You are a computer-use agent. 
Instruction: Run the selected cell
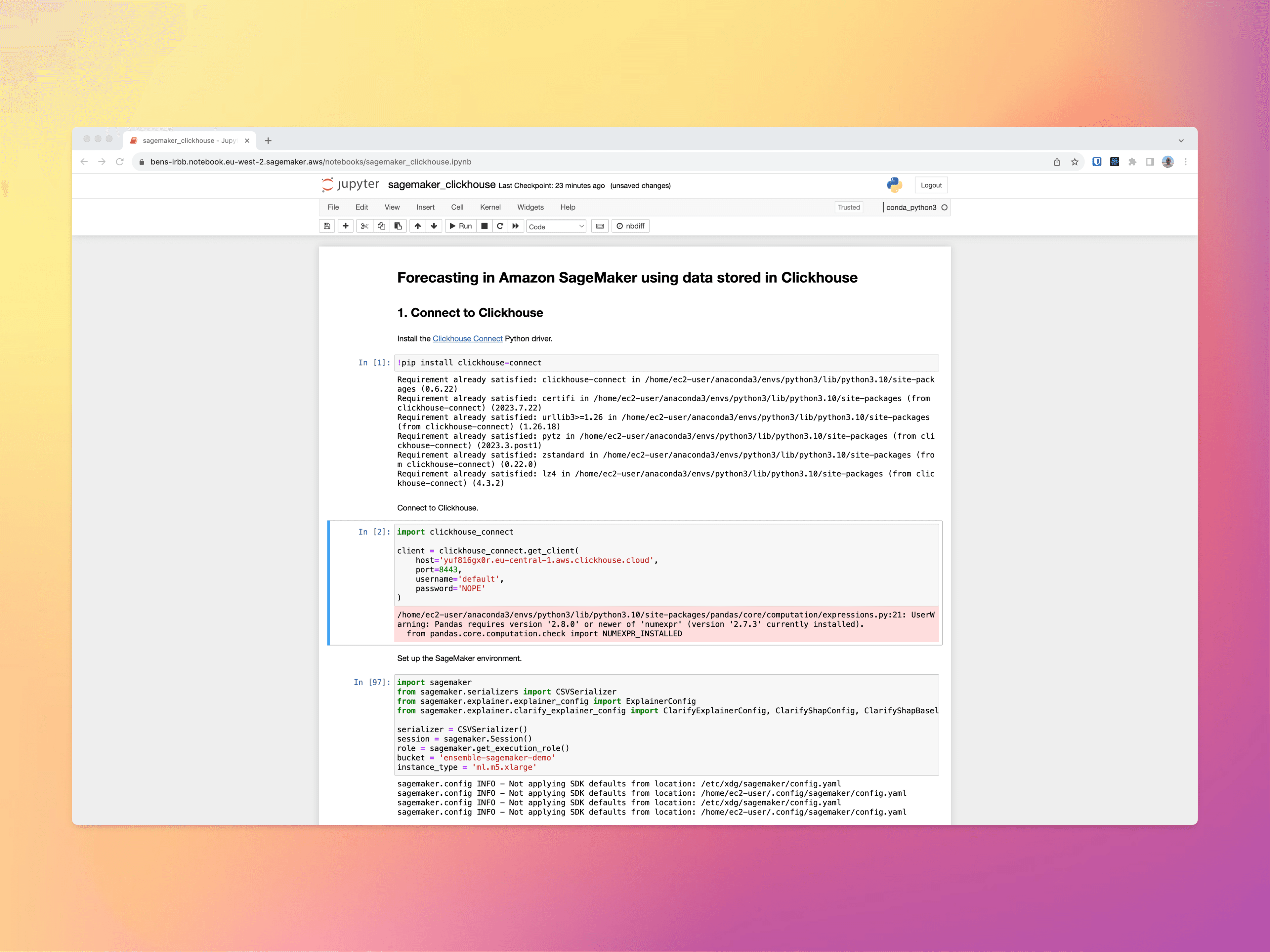[460, 226]
